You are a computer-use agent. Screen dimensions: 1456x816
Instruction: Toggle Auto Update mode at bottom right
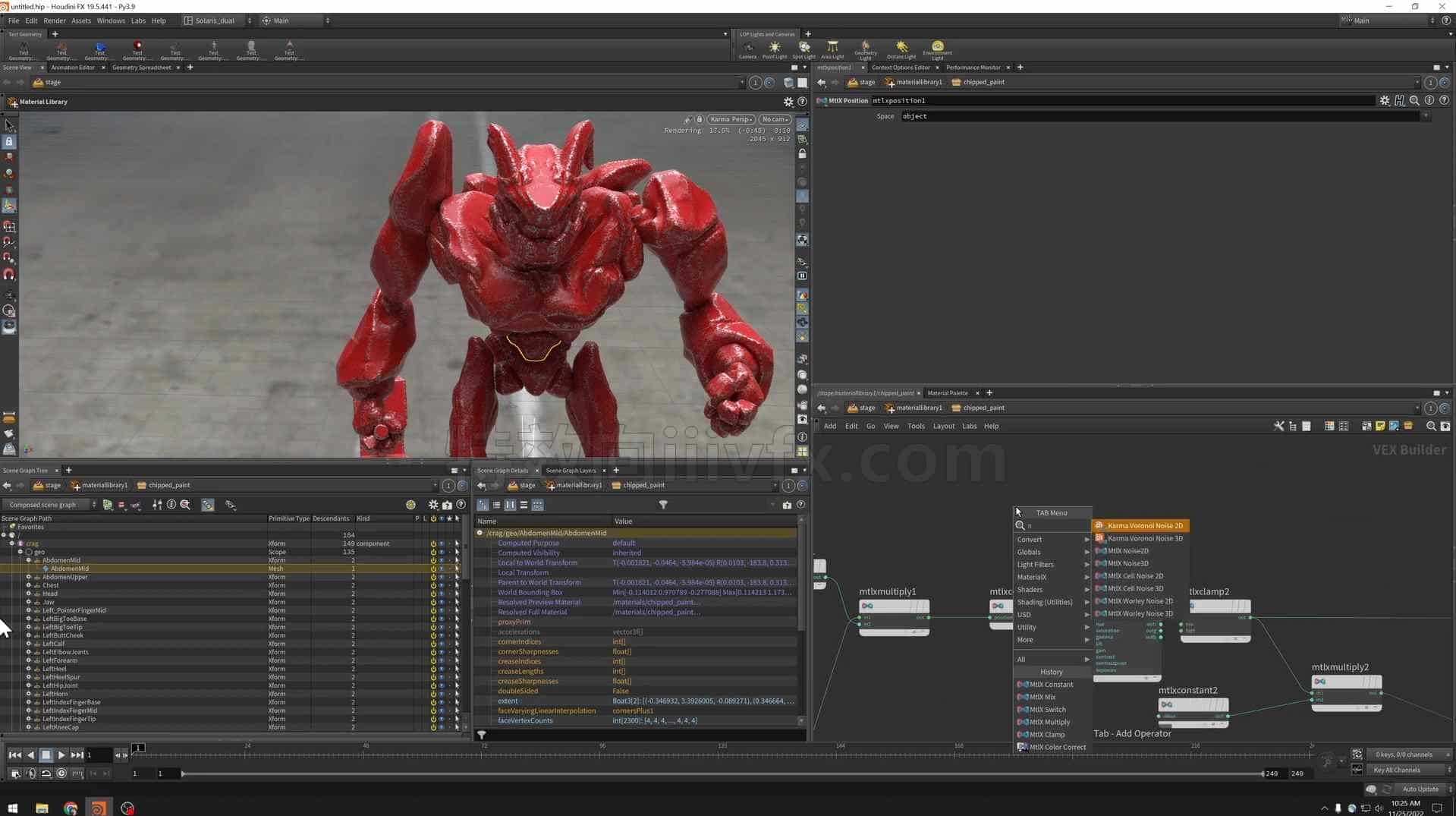pos(1420,789)
